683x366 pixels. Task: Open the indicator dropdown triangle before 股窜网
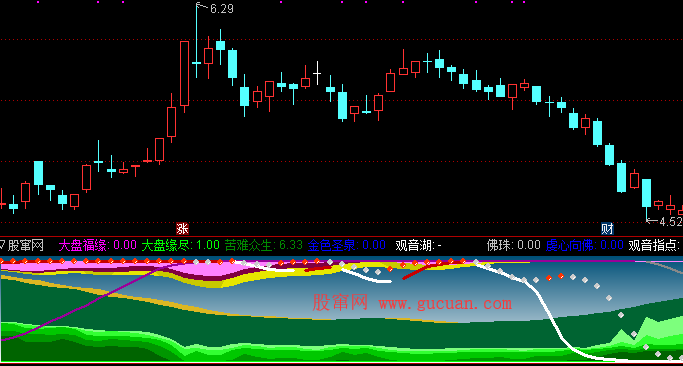[x=2, y=246]
